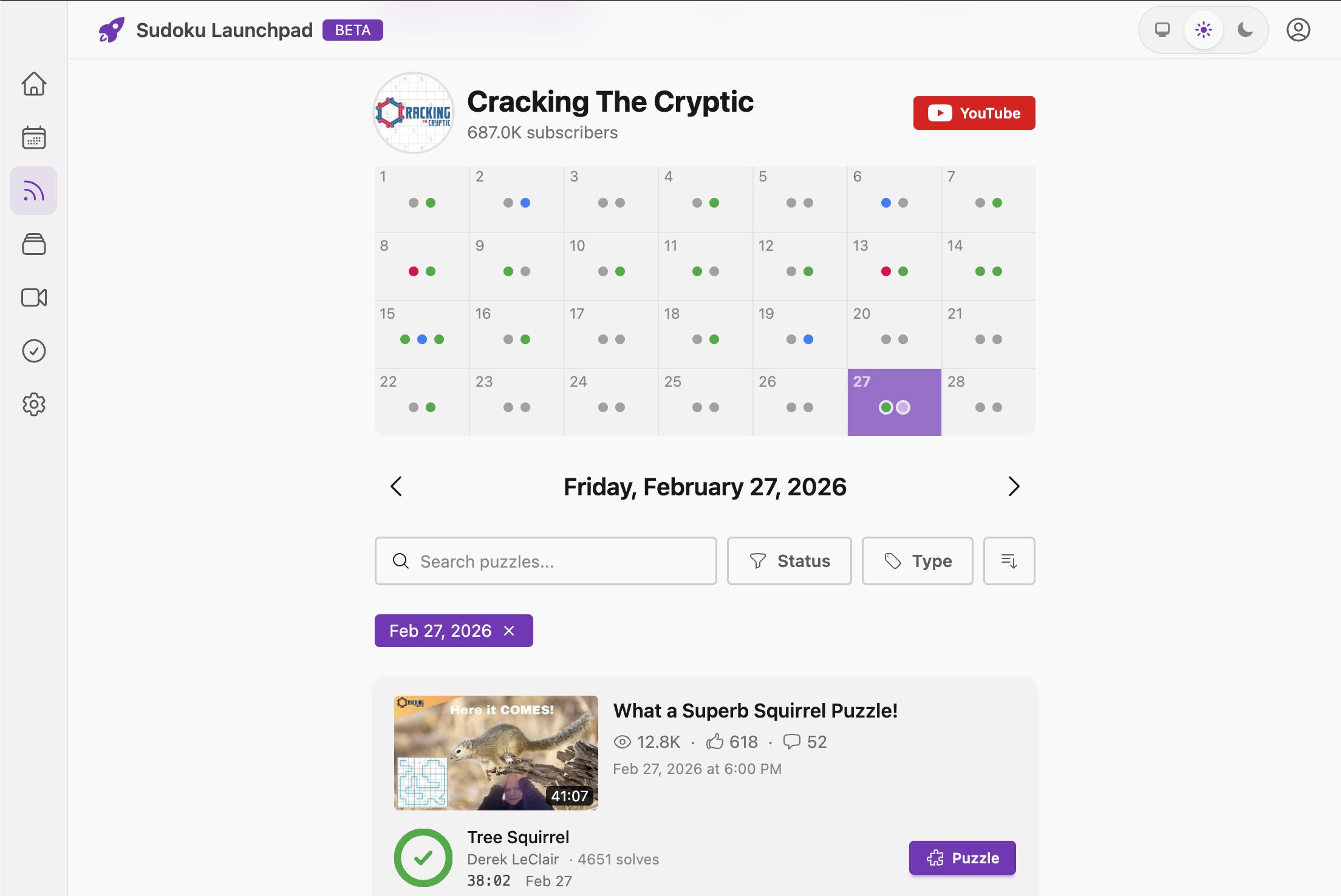Click the Tree Squirrel puzzle title

click(518, 837)
